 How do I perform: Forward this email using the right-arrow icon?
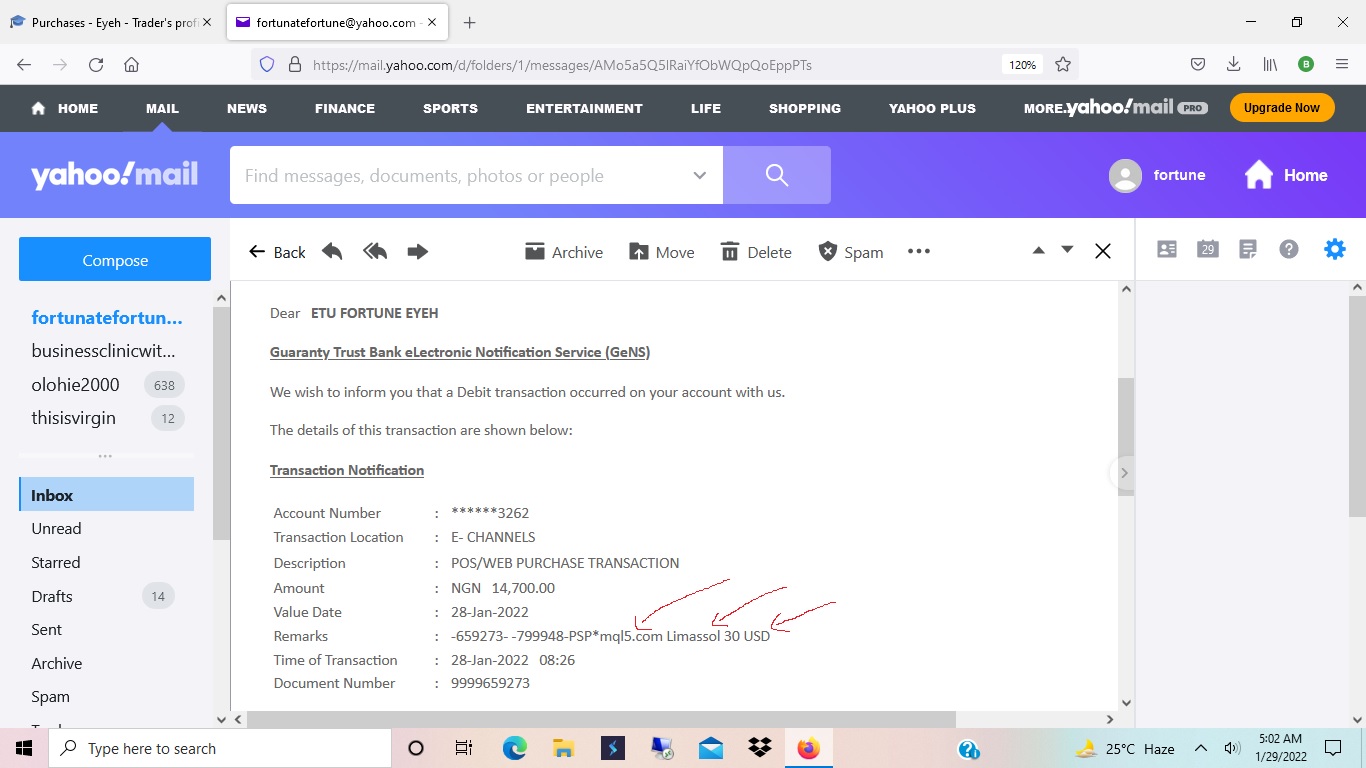coord(418,252)
